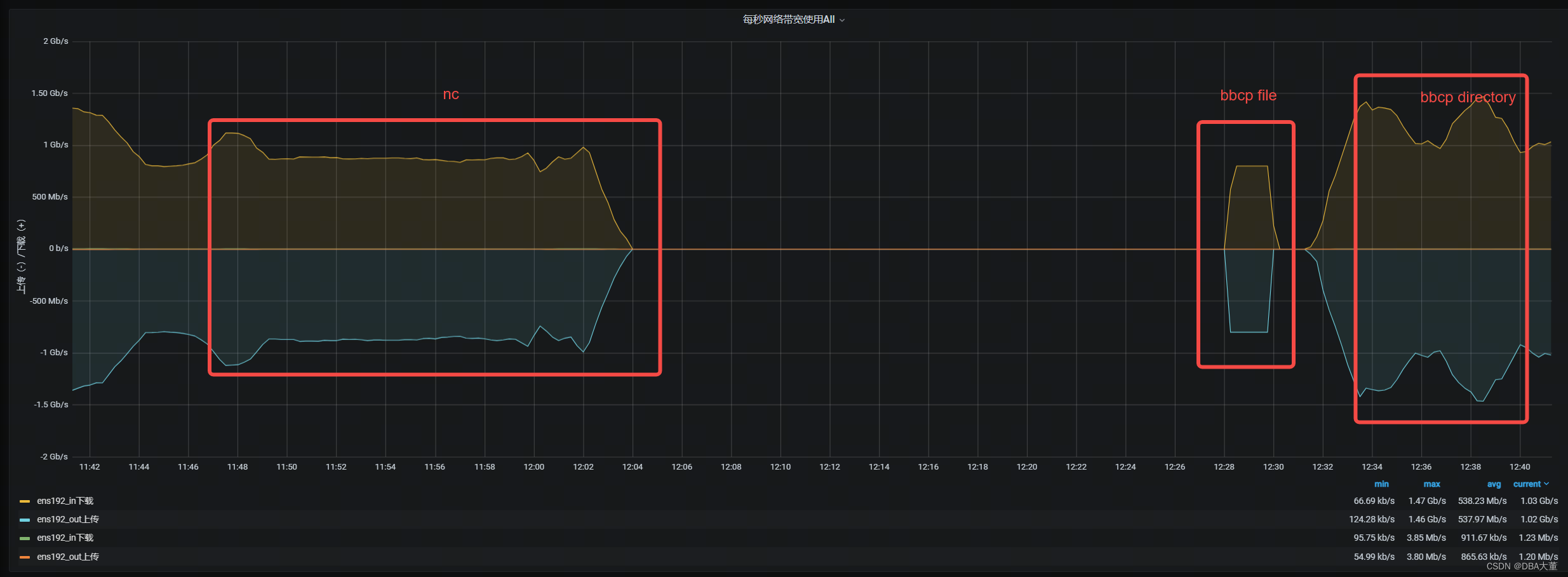Viewport: 1568px width, 577px height.
Task: Click the avg value 865.63 kb/s
Action: pyautogui.click(x=1484, y=557)
